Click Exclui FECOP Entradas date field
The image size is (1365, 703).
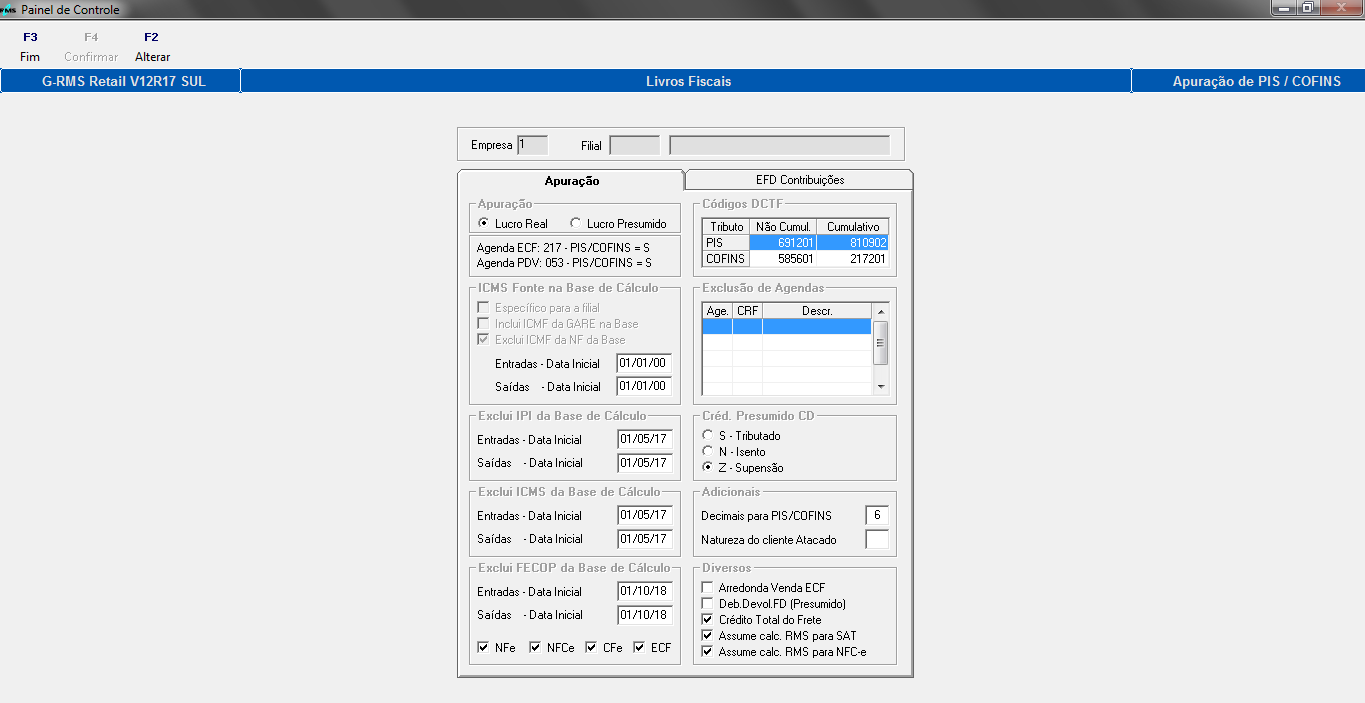coord(644,591)
